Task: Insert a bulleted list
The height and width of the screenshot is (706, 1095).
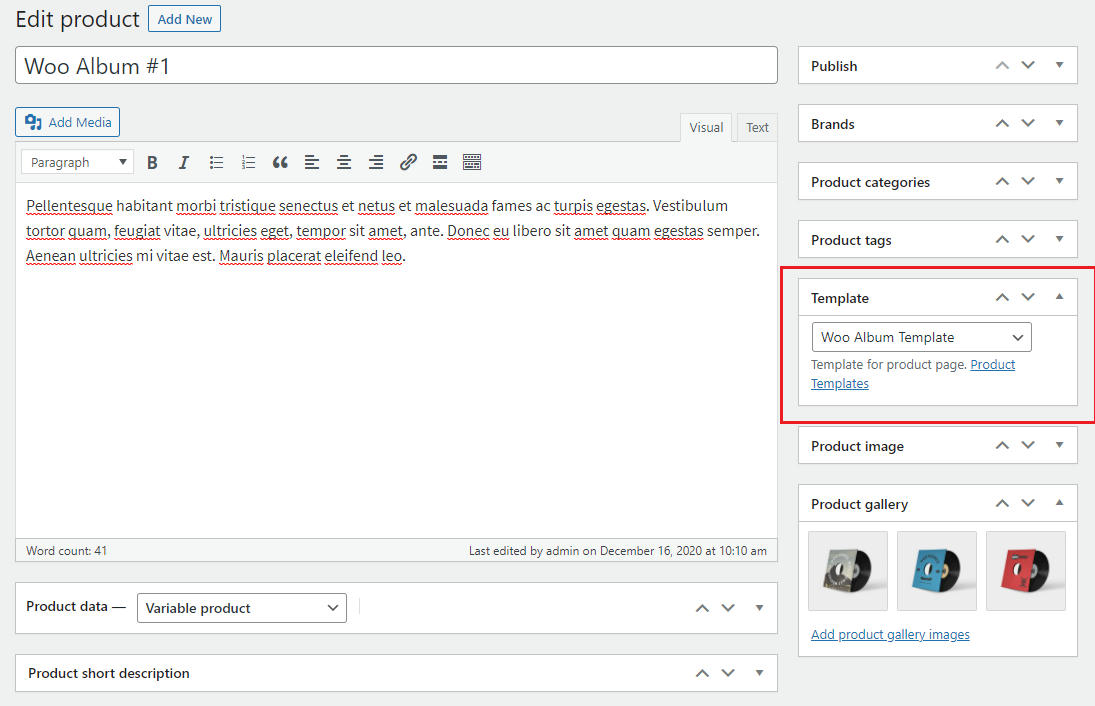Action: pos(216,163)
